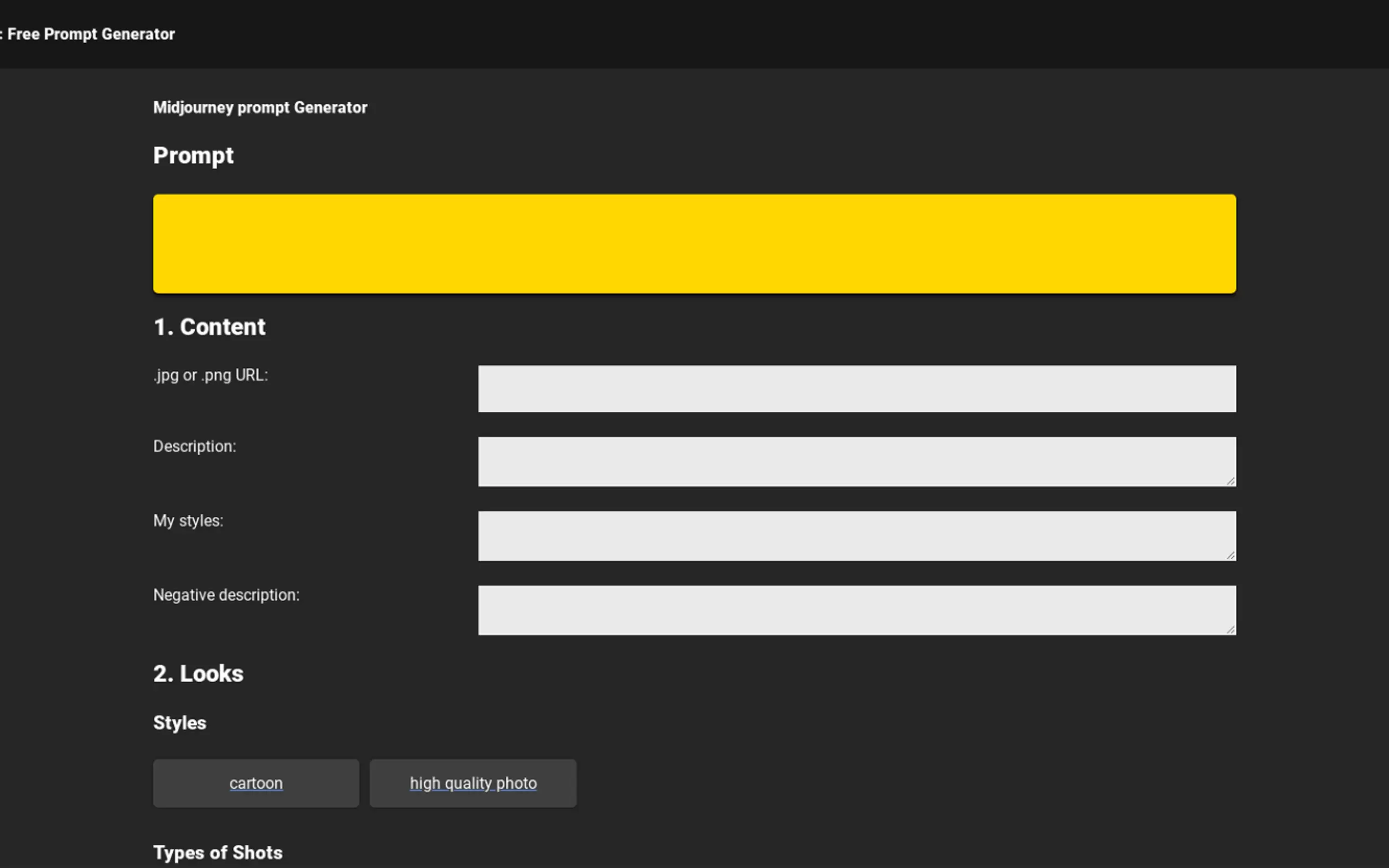The height and width of the screenshot is (868, 1389).
Task: Grab the Description field resize handle
Action: click(1230, 481)
